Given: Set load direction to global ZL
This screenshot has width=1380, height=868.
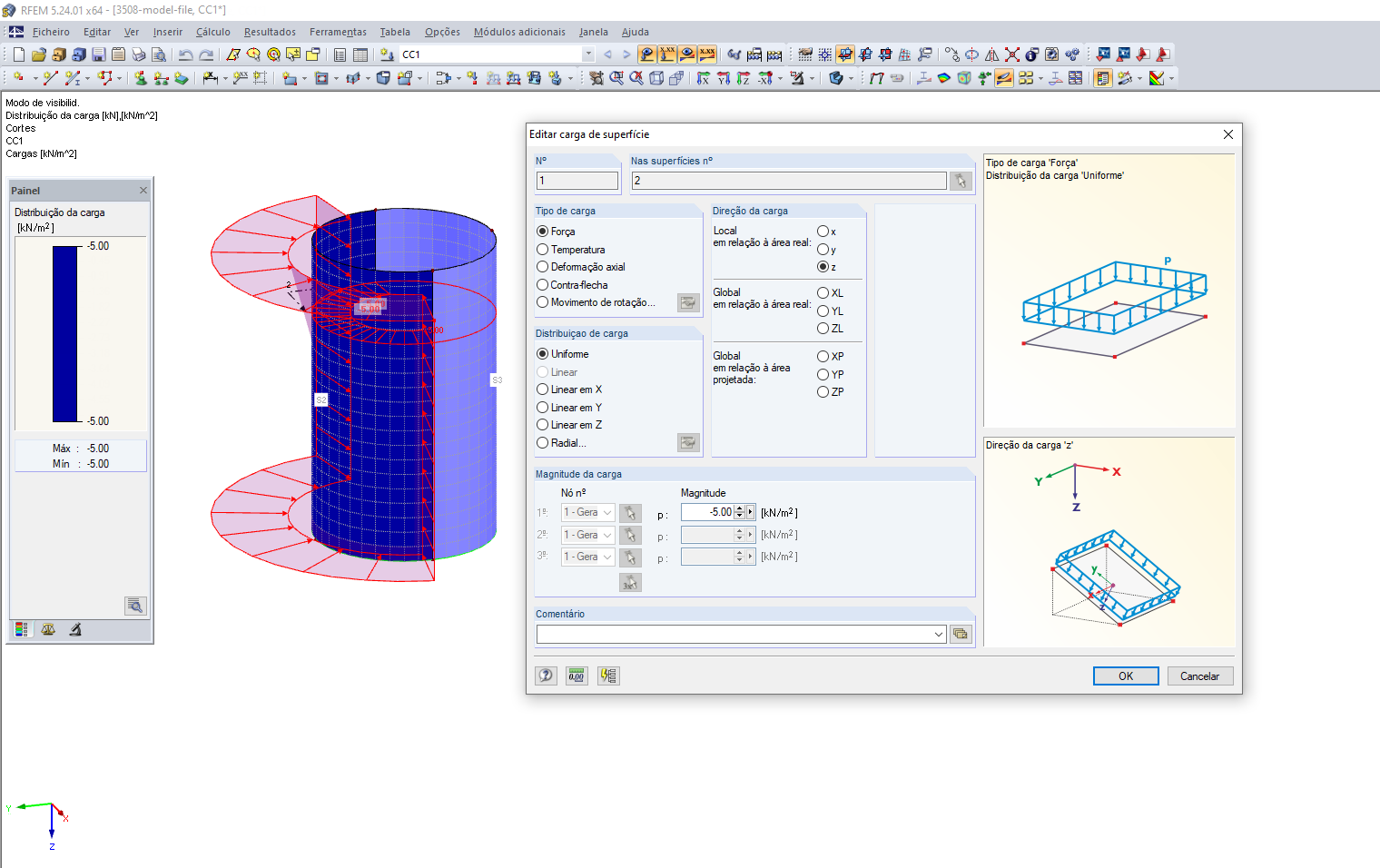Looking at the screenshot, I should coord(831,329).
